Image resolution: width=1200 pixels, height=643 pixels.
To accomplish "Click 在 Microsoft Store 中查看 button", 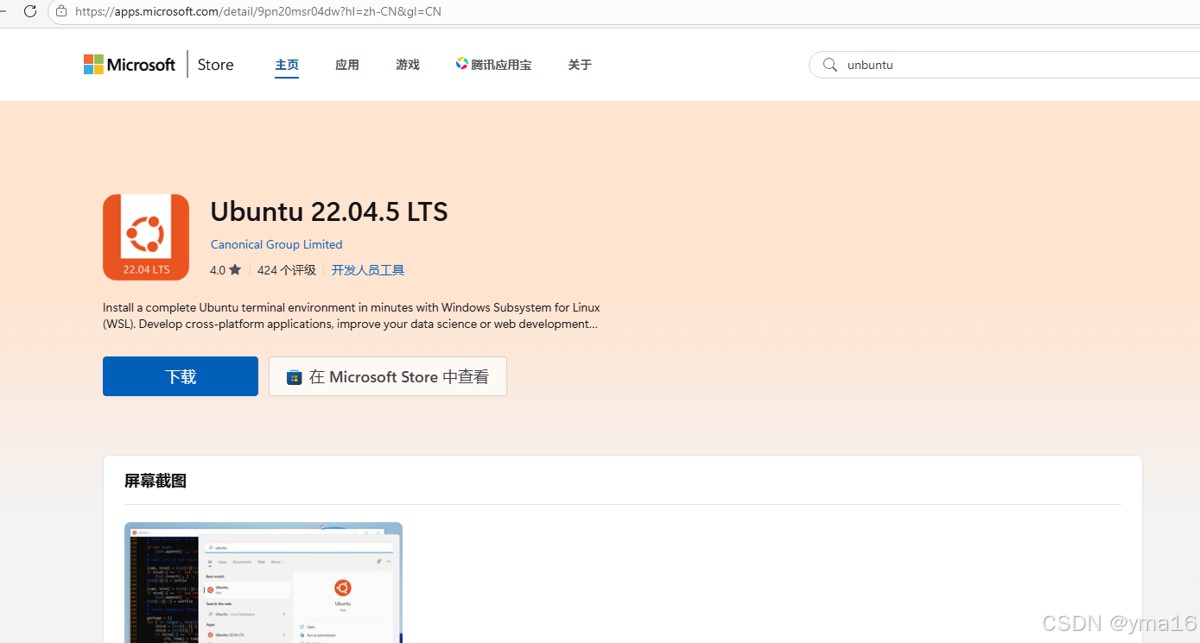I will [x=388, y=376].
